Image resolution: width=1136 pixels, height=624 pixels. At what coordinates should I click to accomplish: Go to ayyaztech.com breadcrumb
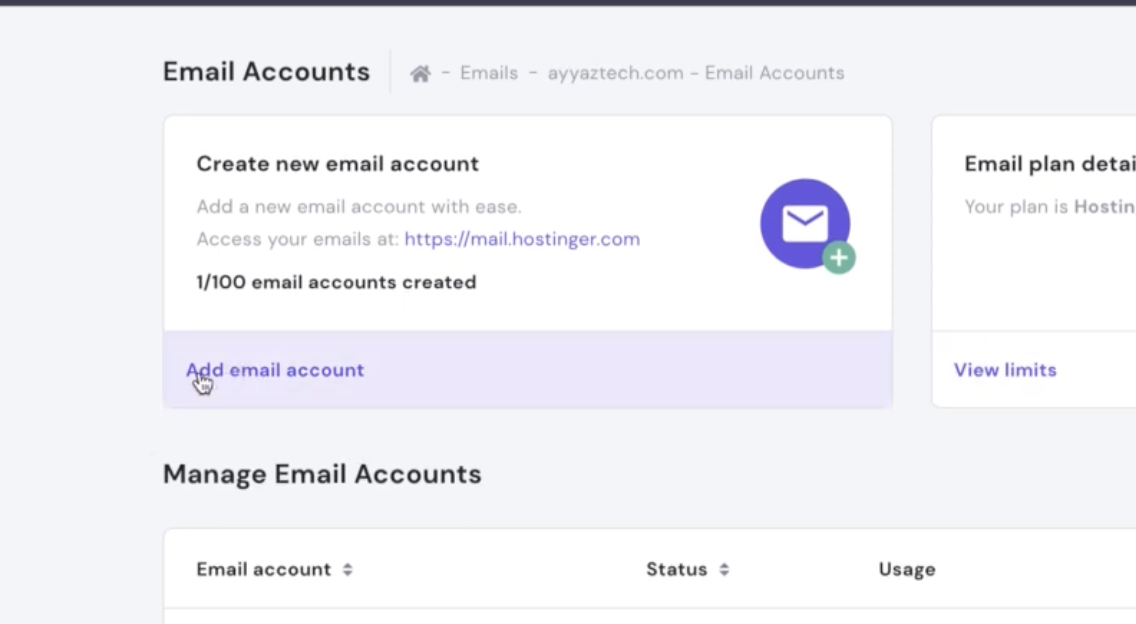coord(615,73)
